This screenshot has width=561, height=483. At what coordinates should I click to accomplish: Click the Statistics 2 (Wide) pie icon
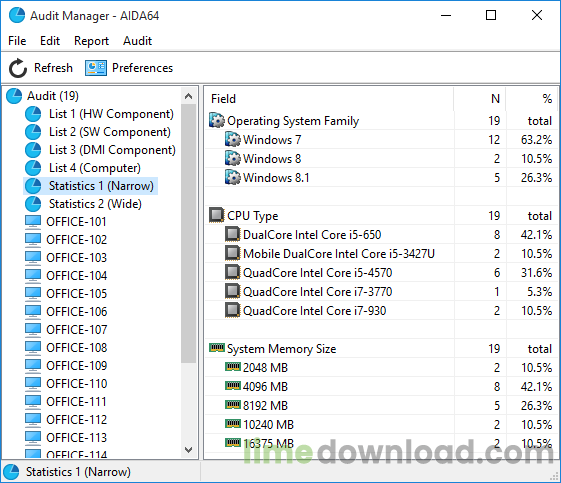[x=33, y=204]
